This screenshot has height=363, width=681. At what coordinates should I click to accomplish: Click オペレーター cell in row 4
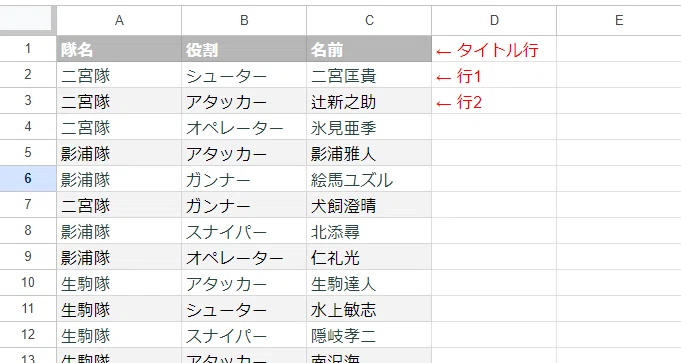pos(244,127)
